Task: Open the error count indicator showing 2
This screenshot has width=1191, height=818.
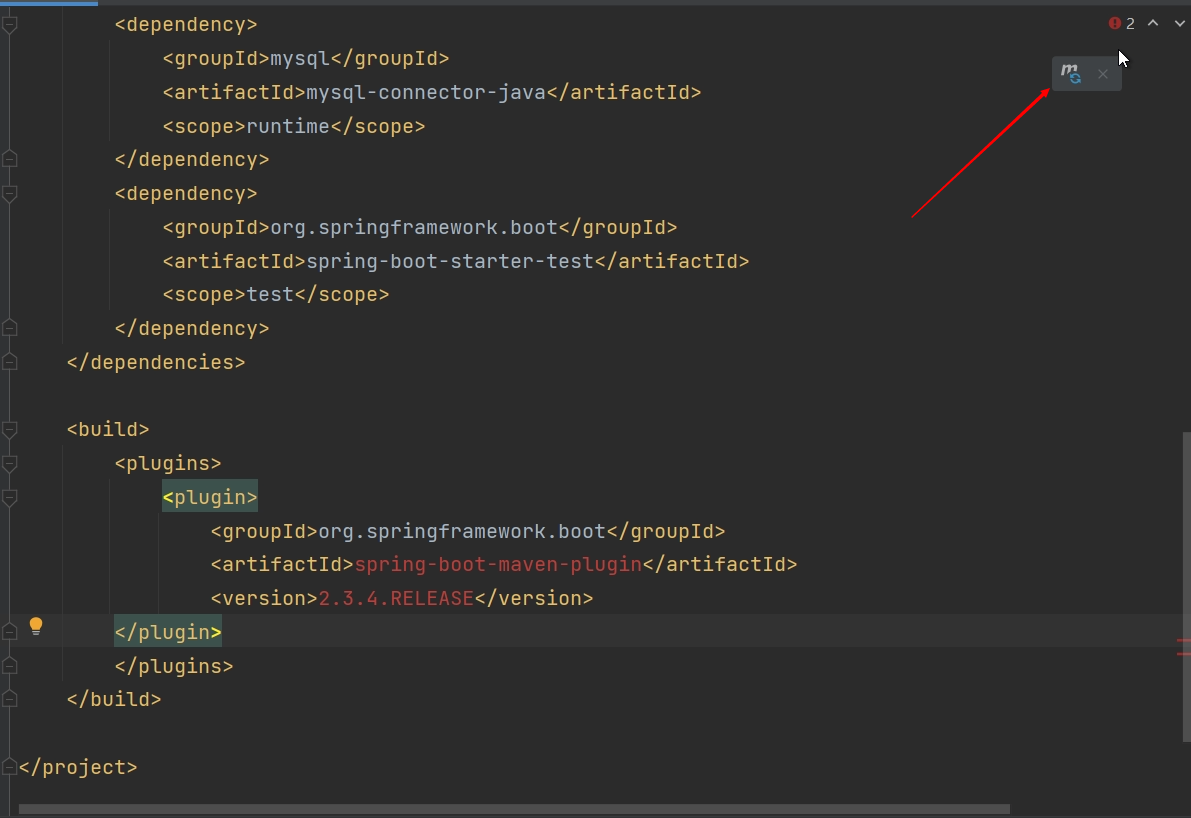Action: point(1122,24)
